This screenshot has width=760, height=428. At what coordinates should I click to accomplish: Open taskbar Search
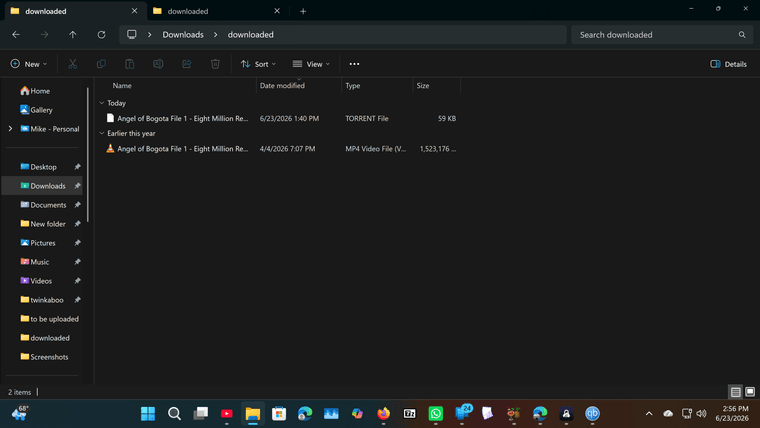(174, 413)
